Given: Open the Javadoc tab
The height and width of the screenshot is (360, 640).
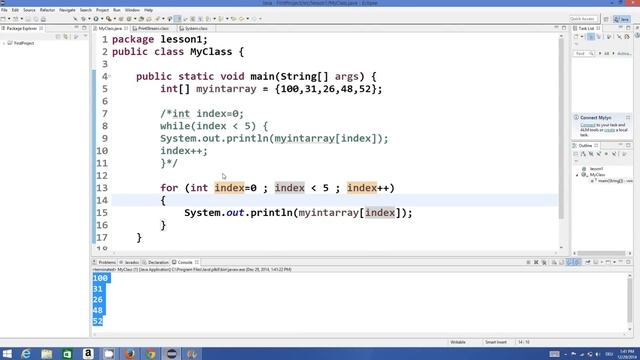Looking at the screenshot, I should click(x=129, y=262).
